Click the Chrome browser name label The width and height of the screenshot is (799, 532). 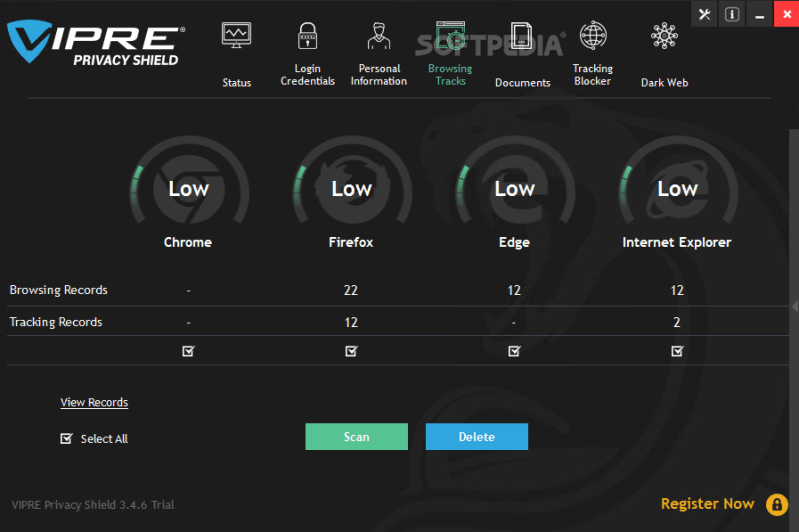pyautogui.click(x=188, y=242)
